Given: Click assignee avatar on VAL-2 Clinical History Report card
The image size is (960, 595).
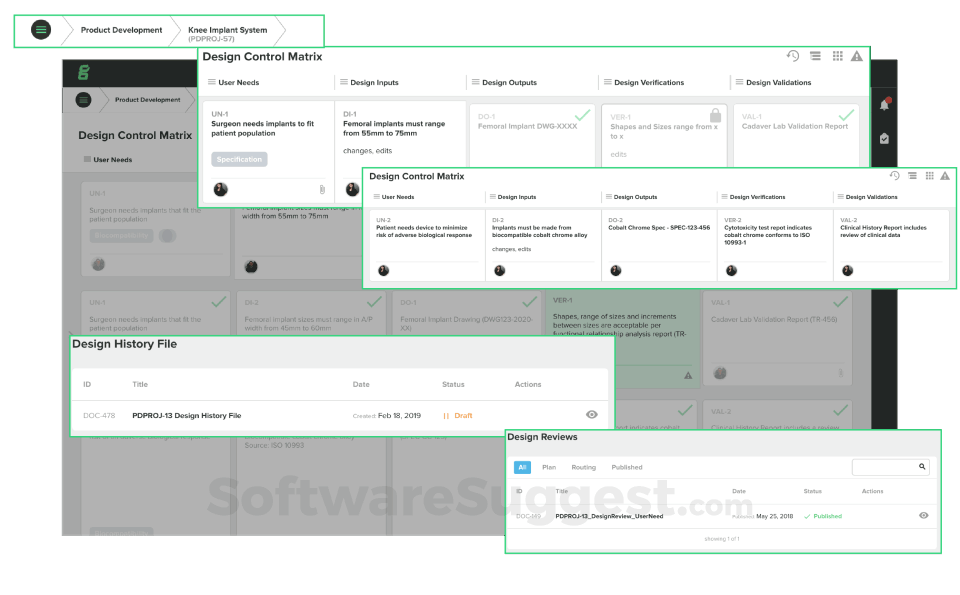Looking at the screenshot, I should click(x=847, y=271).
